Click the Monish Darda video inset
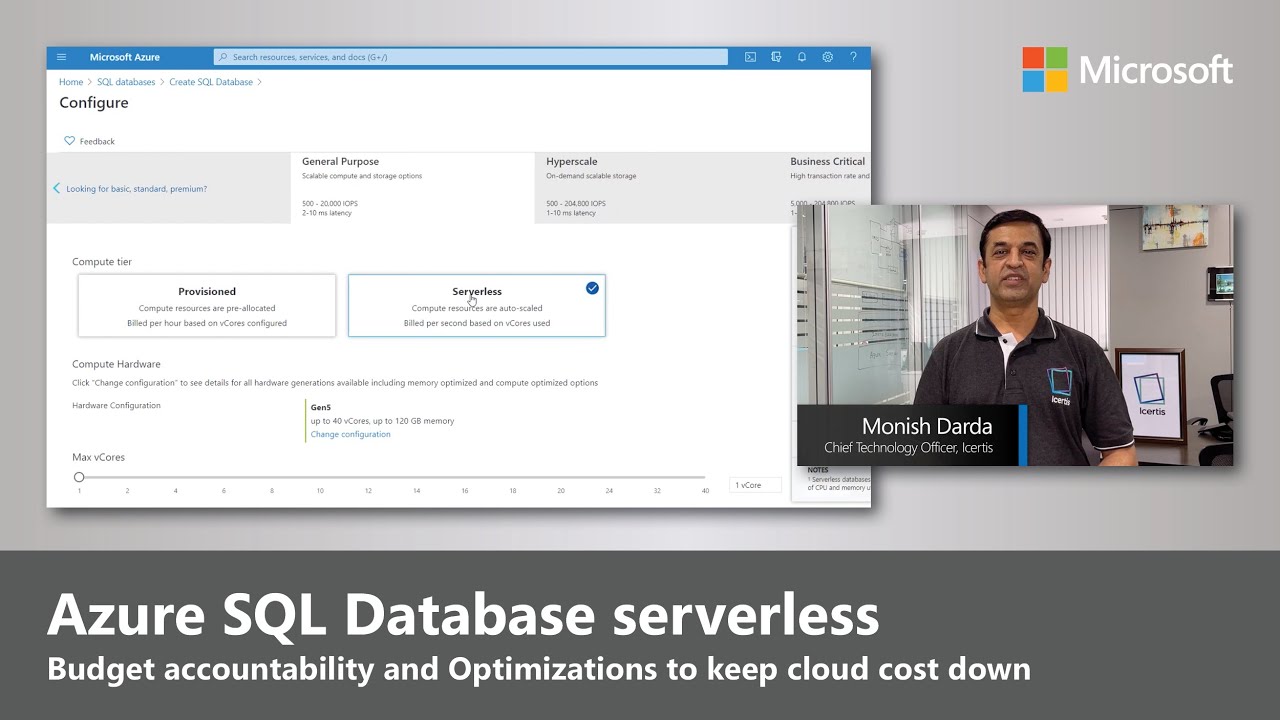The image size is (1280, 720). click(1015, 336)
